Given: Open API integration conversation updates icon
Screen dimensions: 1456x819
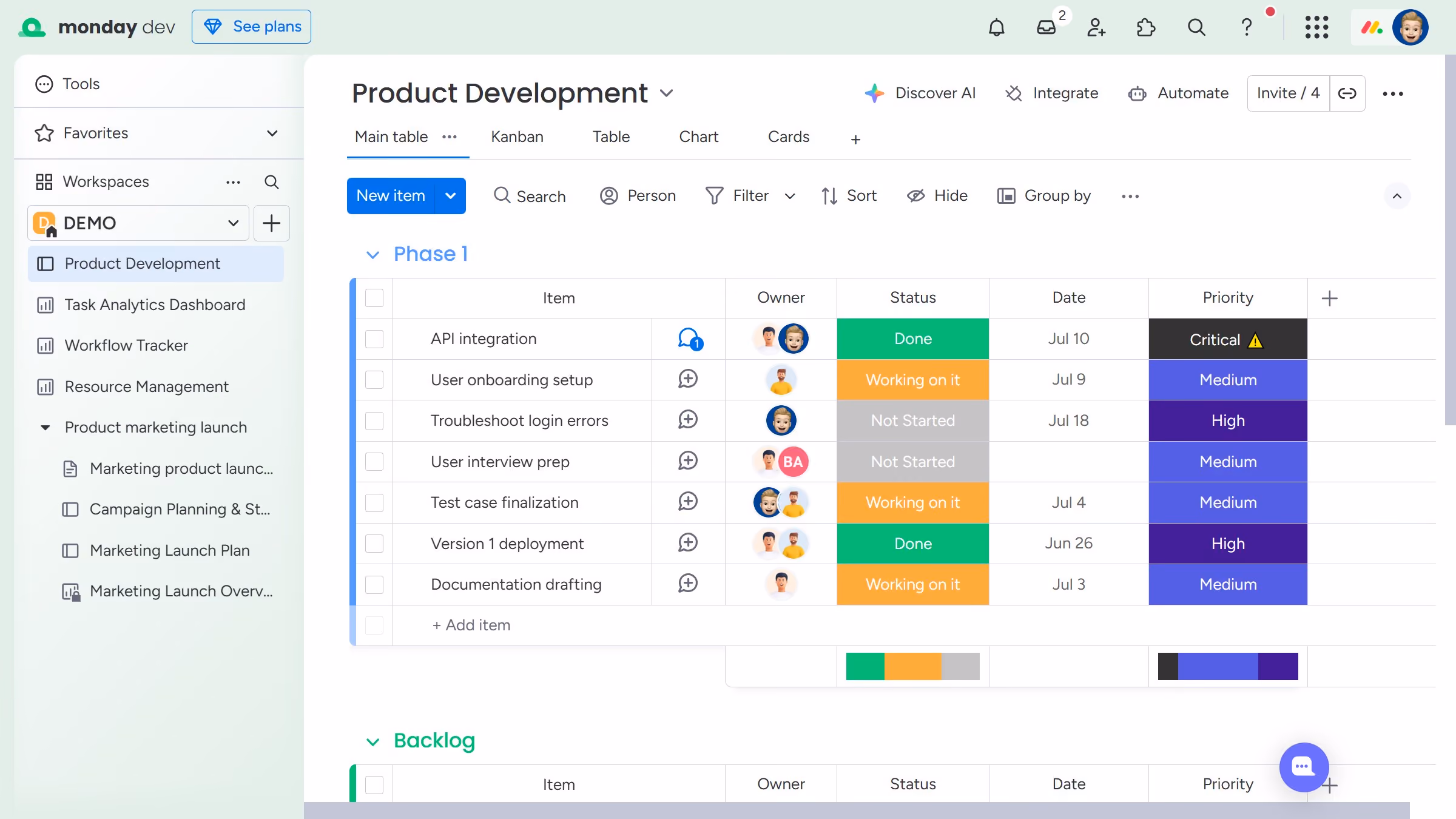Looking at the screenshot, I should coord(689,339).
